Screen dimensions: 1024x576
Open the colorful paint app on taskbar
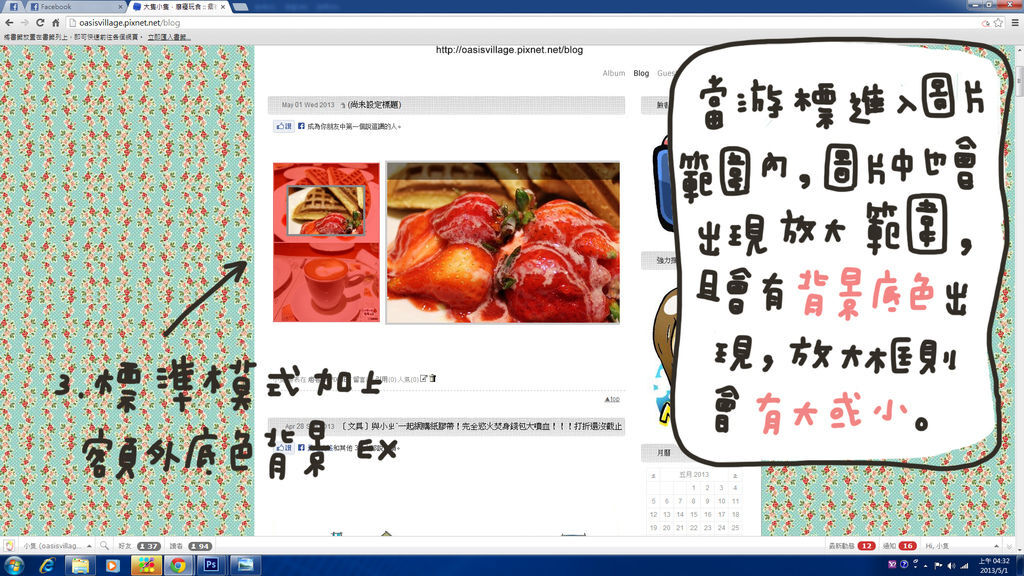coord(146,566)
